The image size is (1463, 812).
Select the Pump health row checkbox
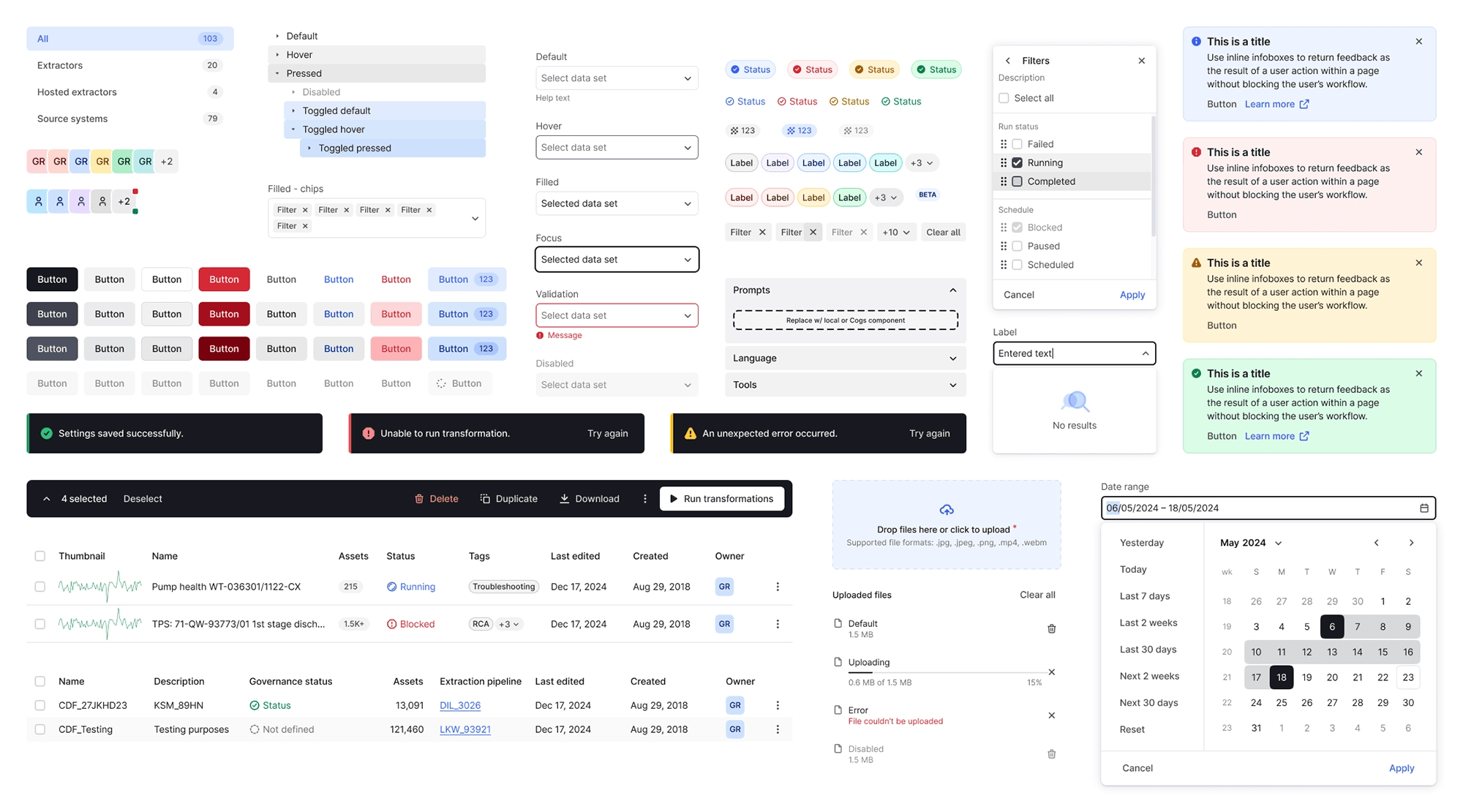pos(40,587)
